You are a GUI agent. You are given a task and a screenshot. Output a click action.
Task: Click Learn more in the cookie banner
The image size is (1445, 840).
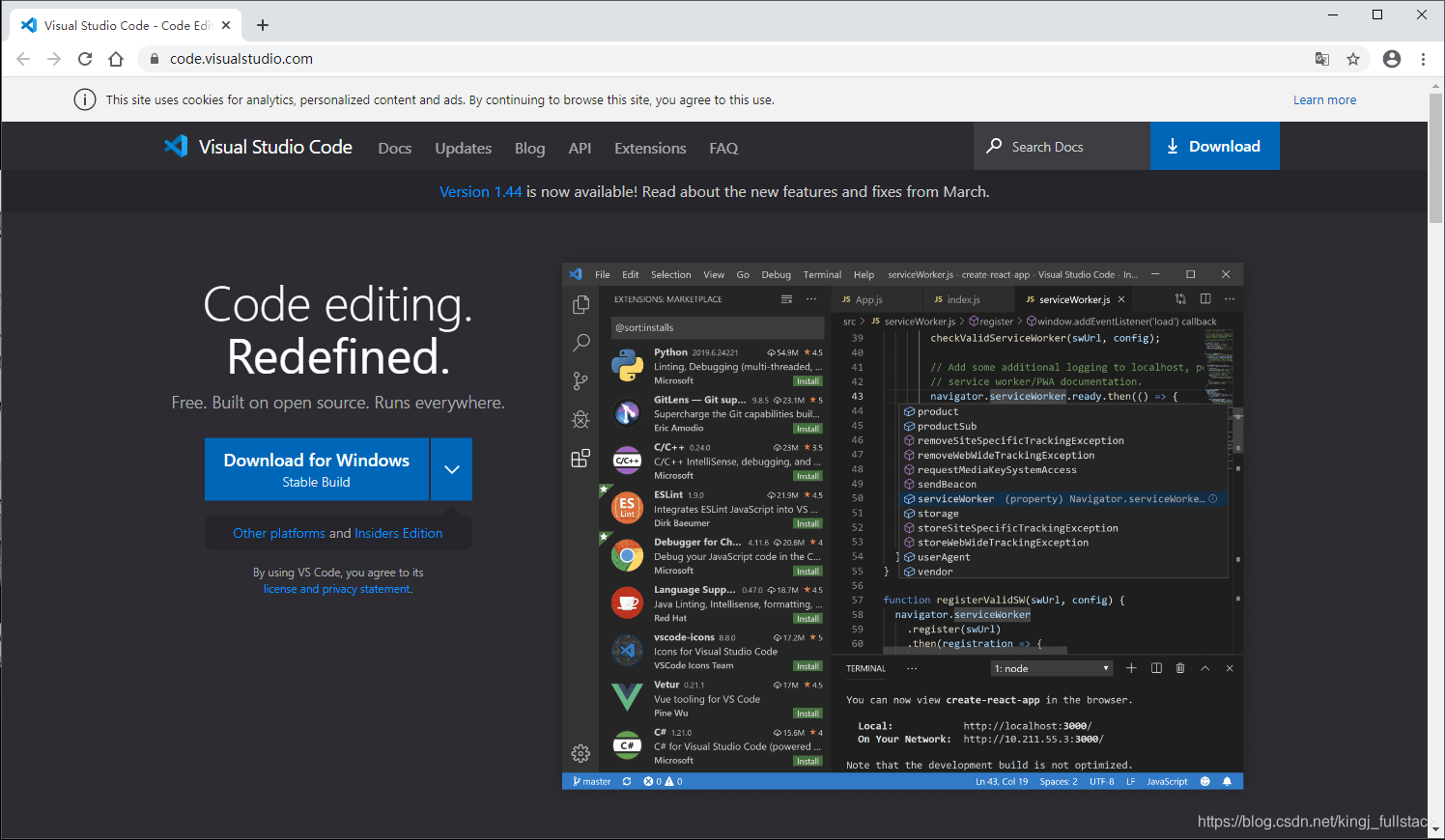1324,99
